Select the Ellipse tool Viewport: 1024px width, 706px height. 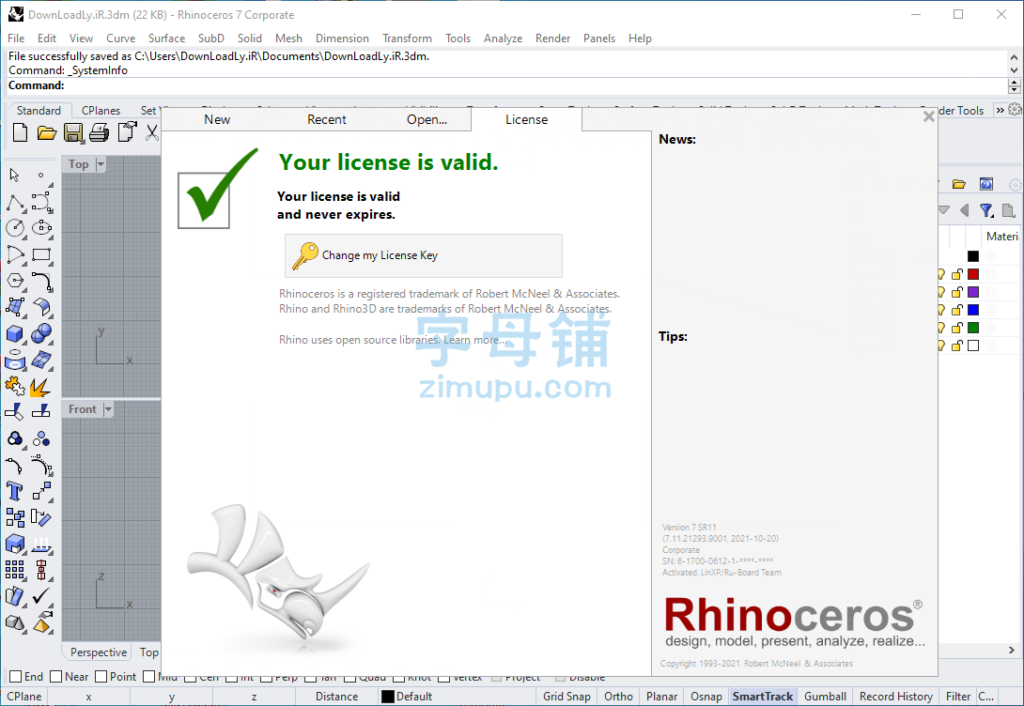(42, 228)
